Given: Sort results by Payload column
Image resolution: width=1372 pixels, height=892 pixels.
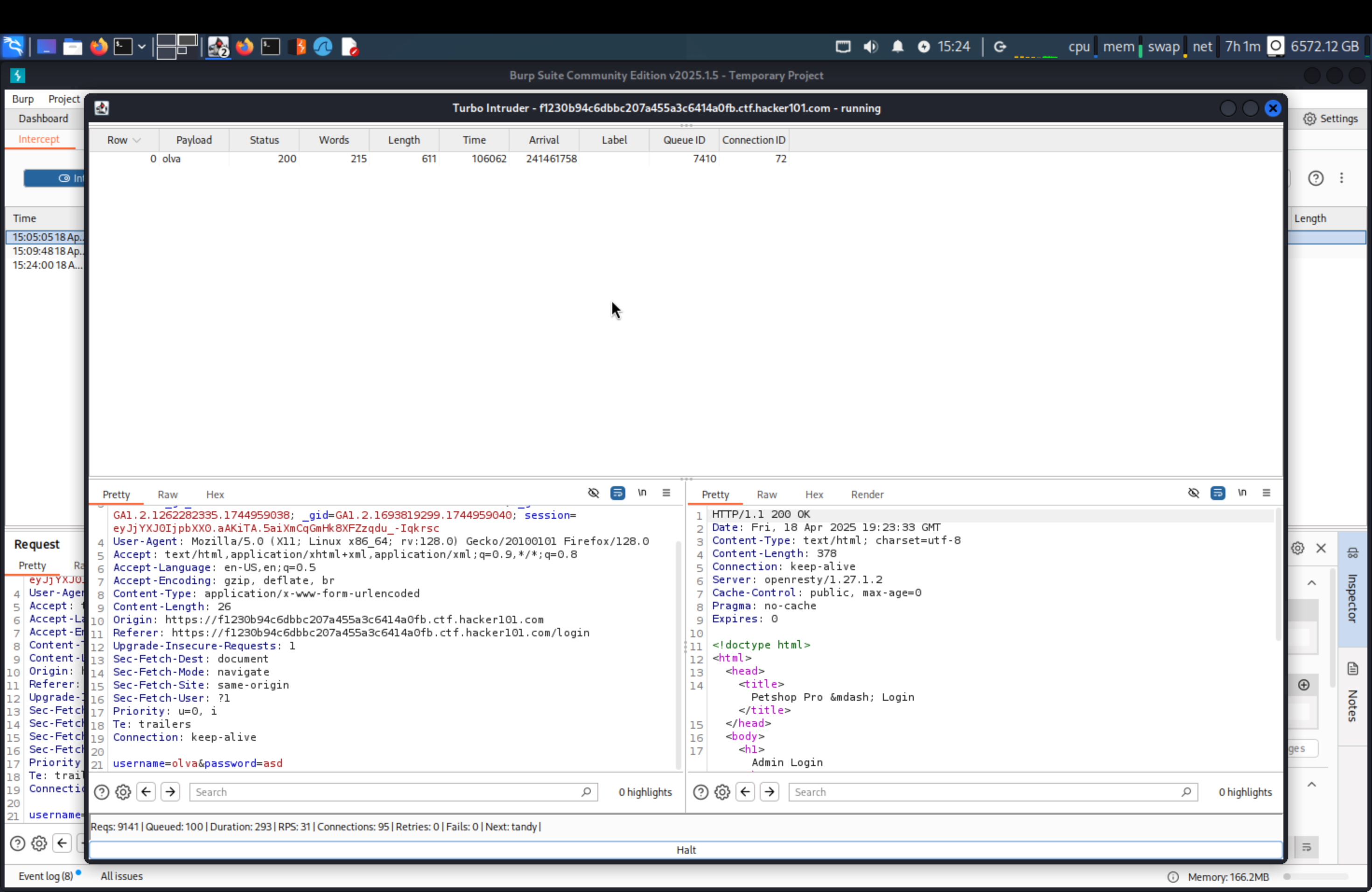Looking at the screenshot, I should pyautogui.click(x=194, y=140).
